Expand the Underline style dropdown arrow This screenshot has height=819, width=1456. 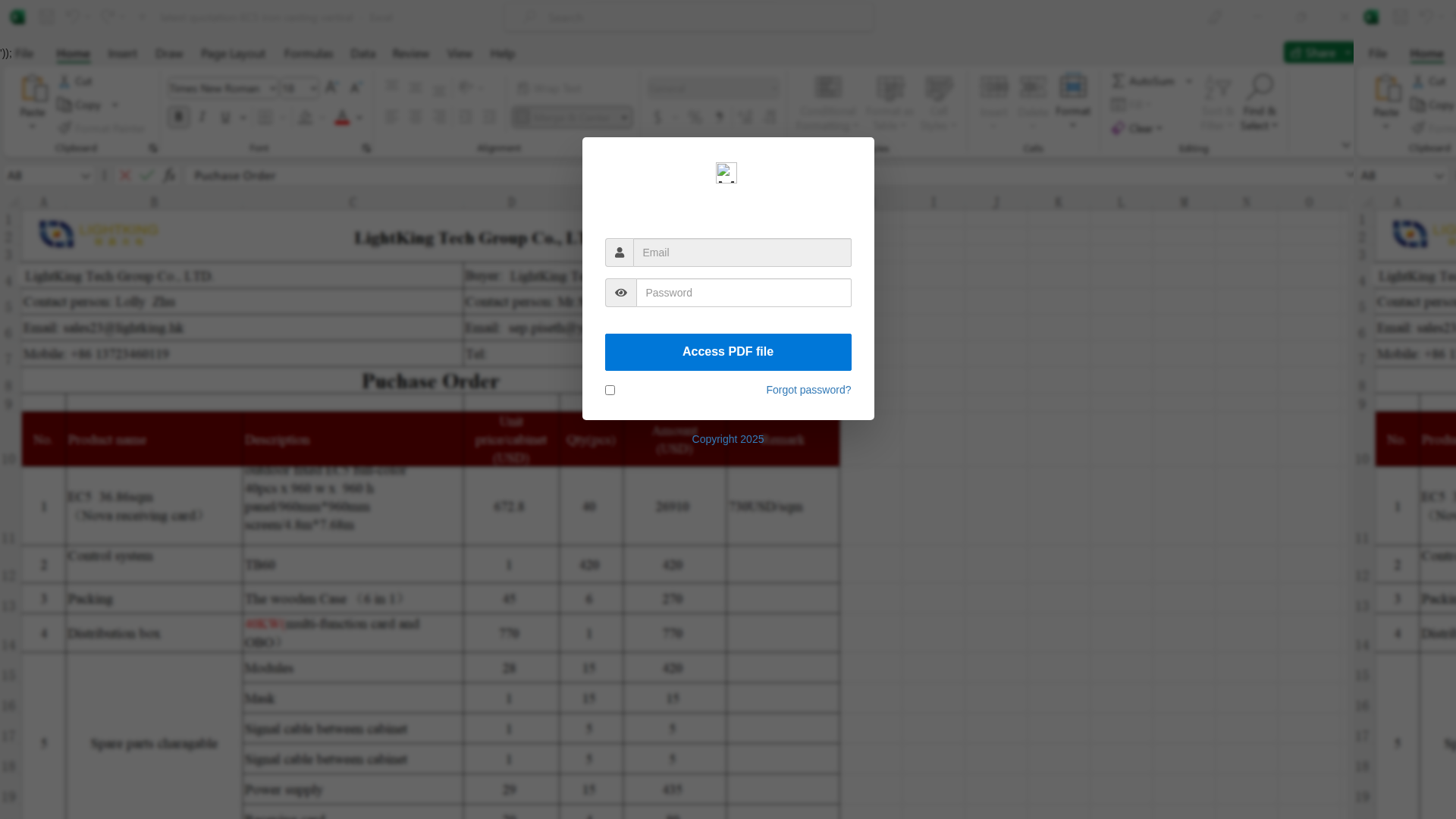coord(243,118)
